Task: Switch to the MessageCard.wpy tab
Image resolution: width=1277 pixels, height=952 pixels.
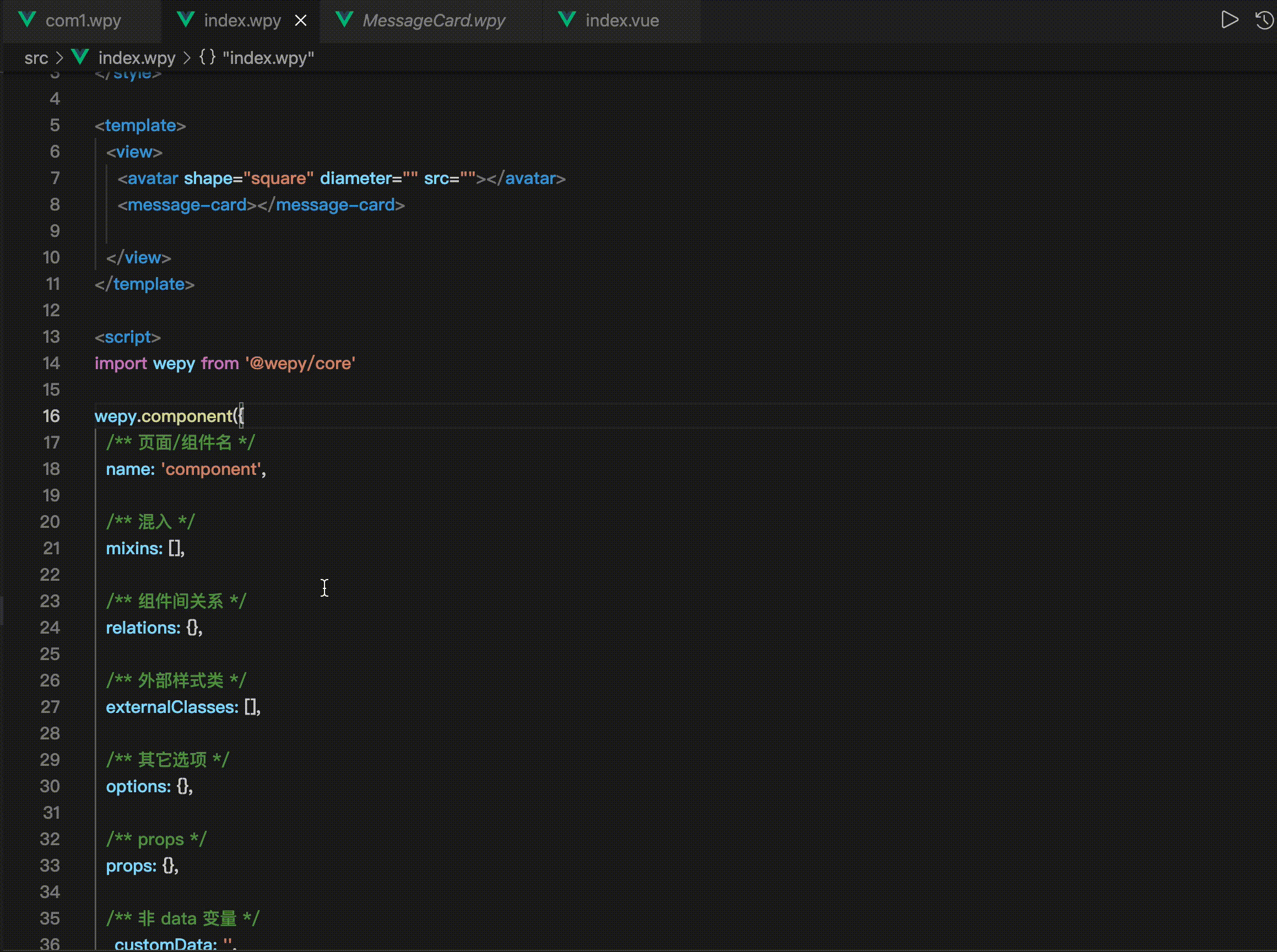Action: 434,21
